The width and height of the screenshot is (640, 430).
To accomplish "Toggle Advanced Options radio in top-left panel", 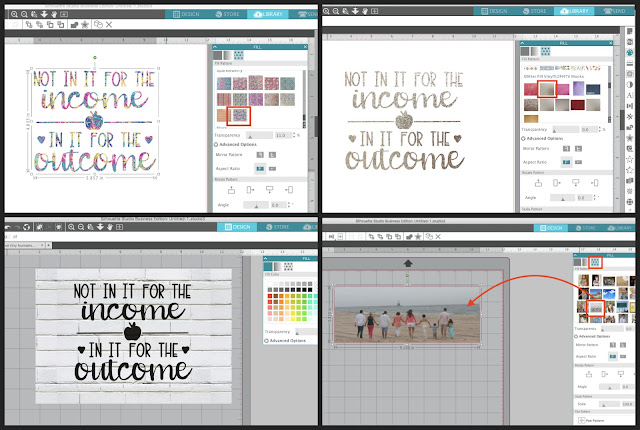I will (216, 144).
